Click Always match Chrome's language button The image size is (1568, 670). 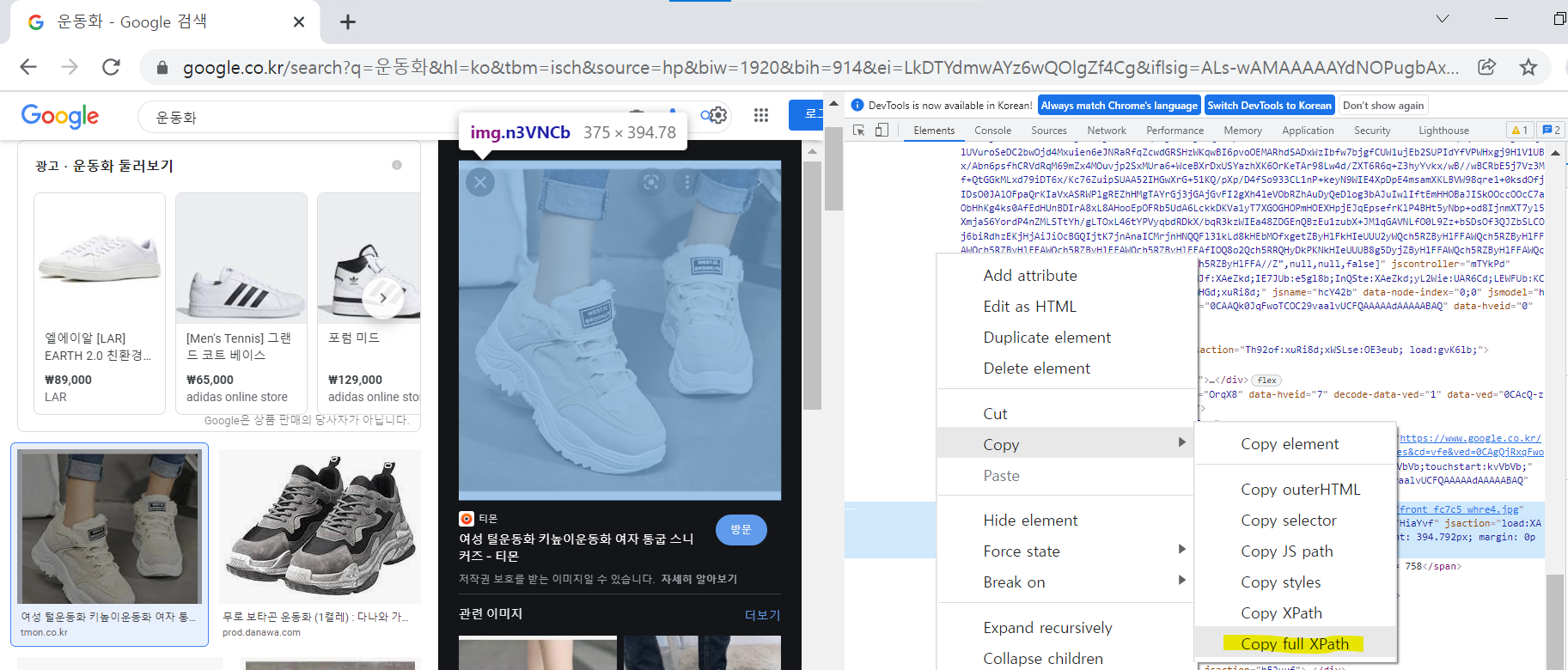tap(1119, 105)
